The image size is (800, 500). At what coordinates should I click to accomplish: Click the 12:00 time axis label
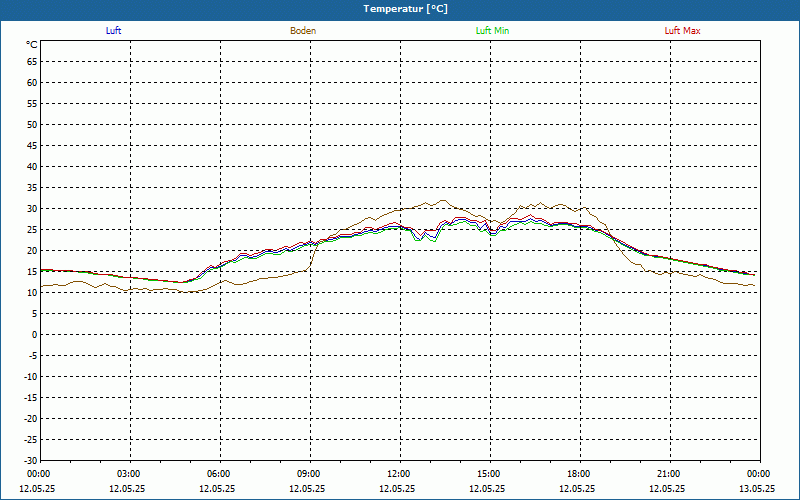tap(399, 474)
